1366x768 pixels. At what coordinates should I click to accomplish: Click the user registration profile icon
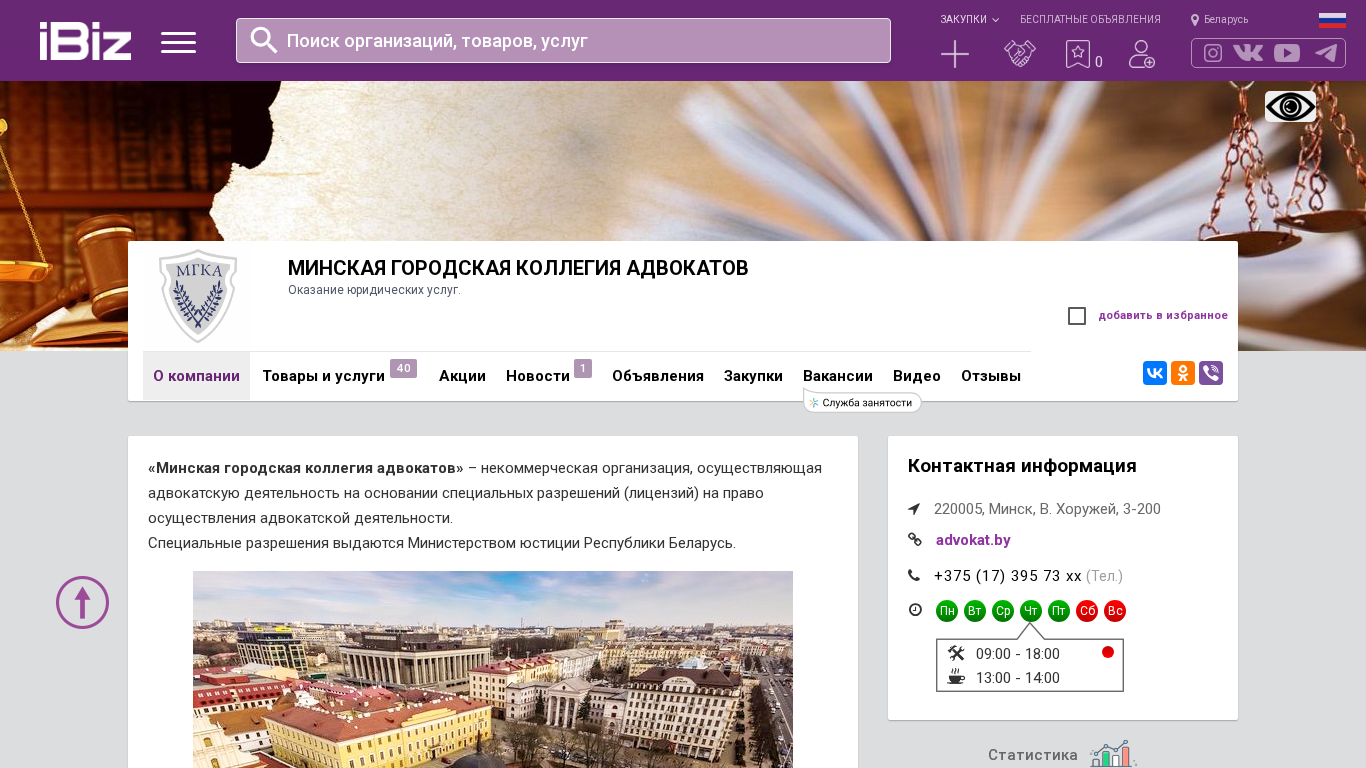[x=1142, y=54]
